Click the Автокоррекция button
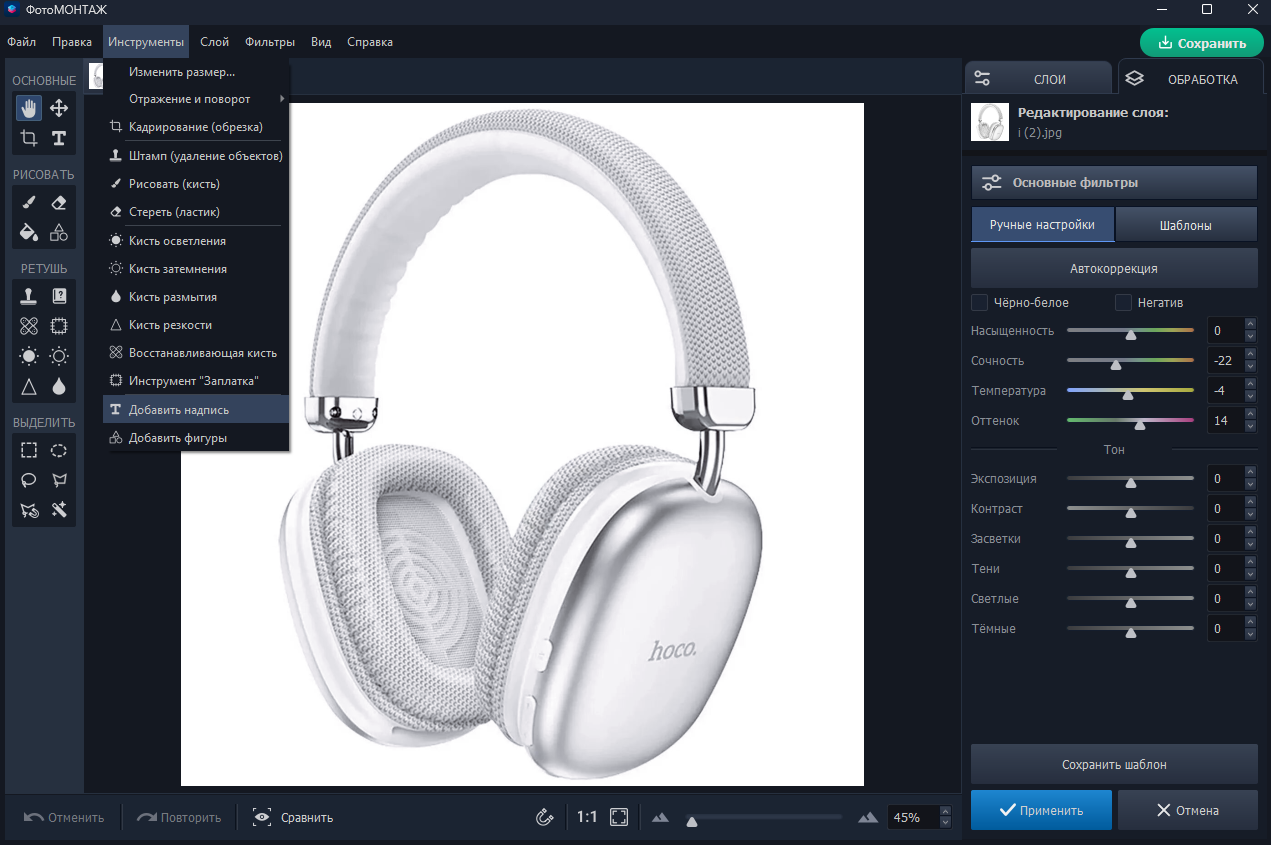The width and height of the screenshot is (1271, 845). coord(1114,268)
